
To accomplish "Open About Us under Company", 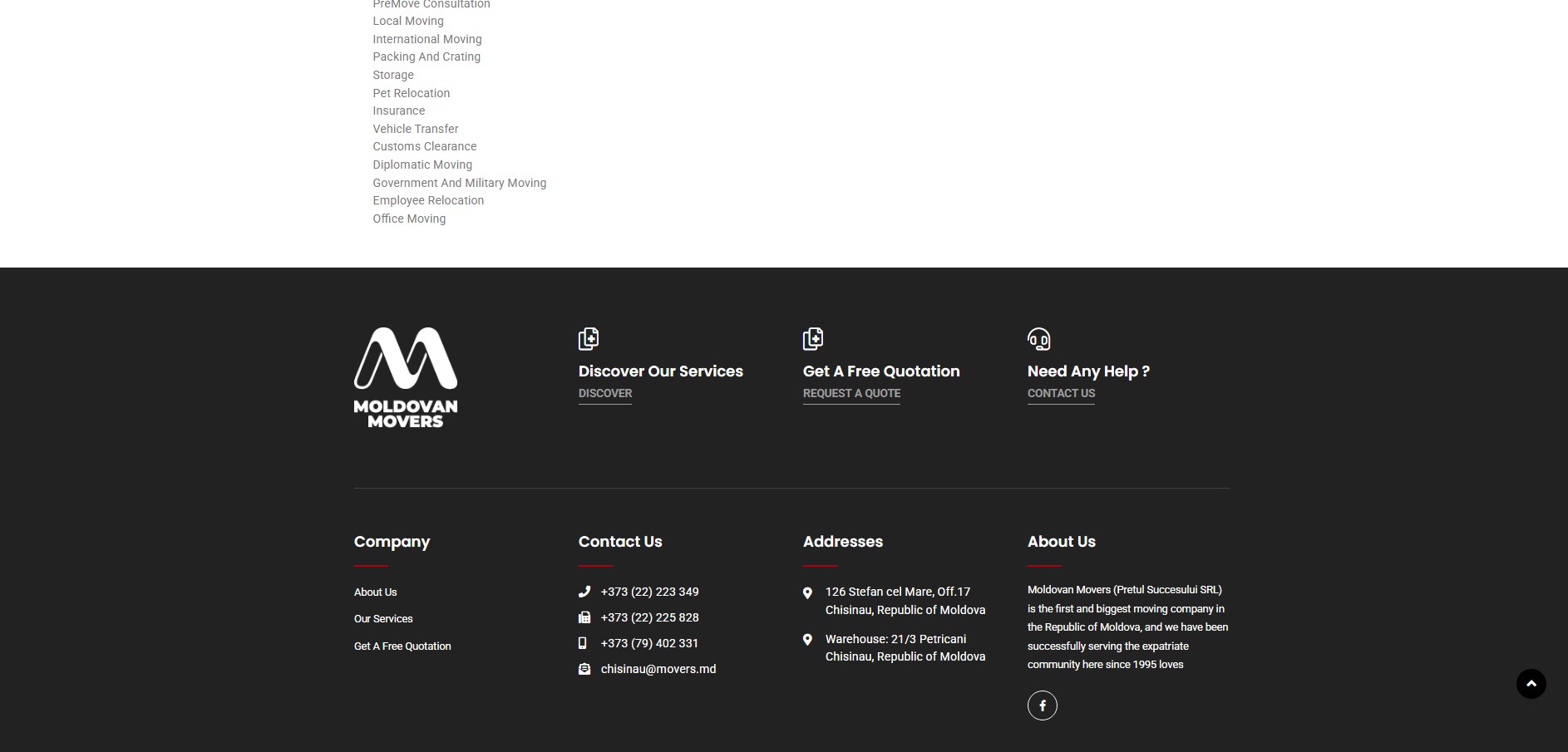I will [376, 592].
